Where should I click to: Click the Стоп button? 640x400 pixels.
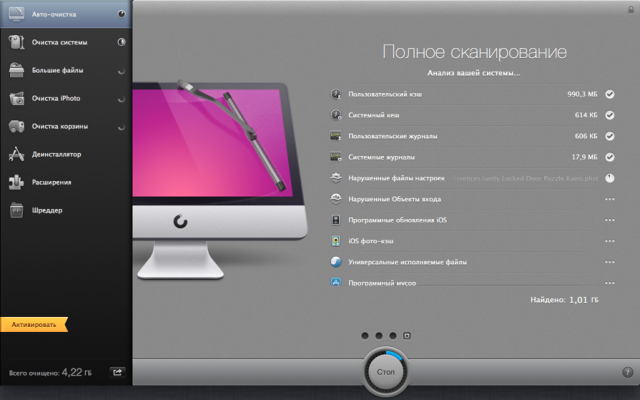click(385, 372)
